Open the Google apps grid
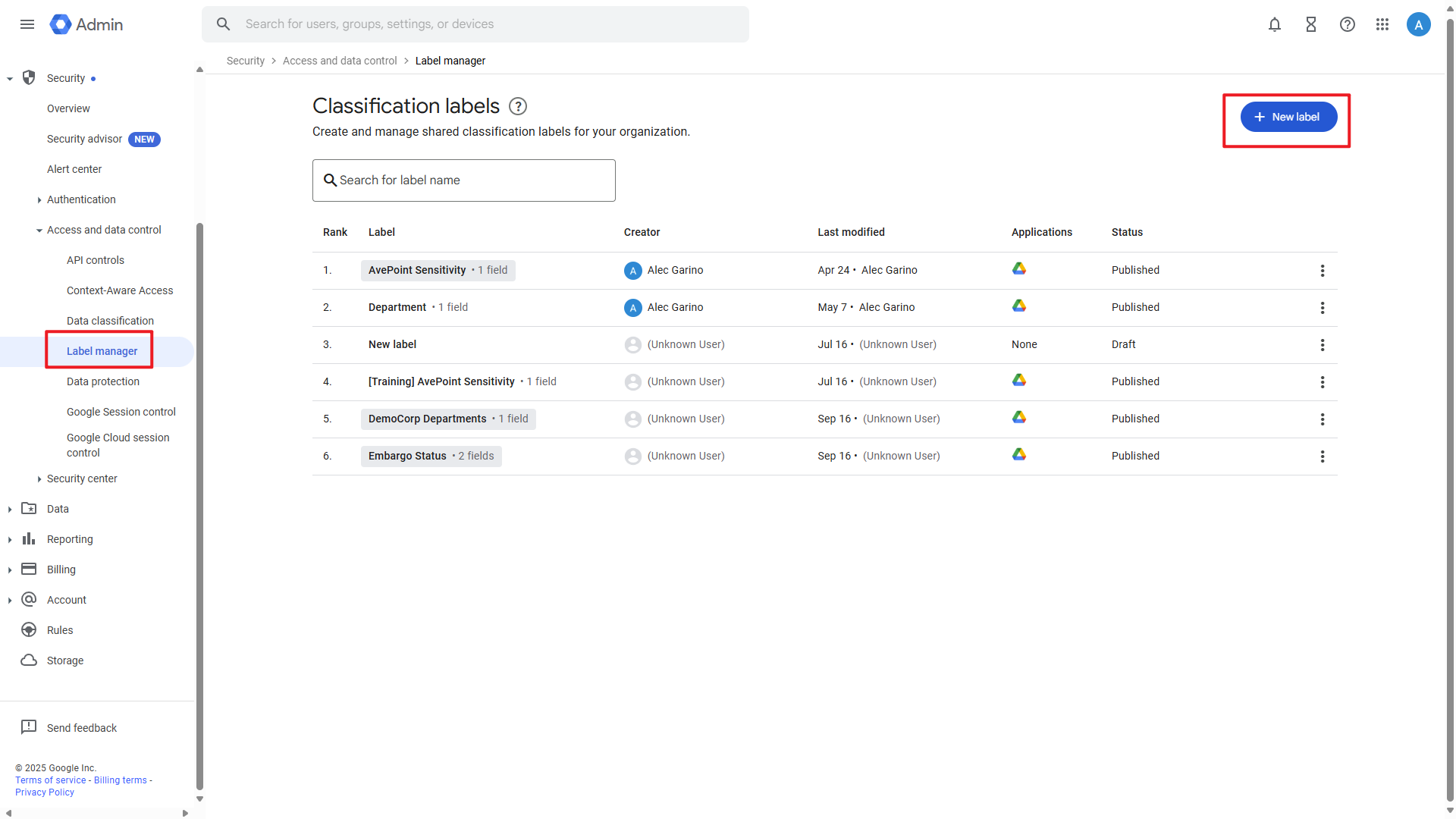 click(x=1382, y=24)
